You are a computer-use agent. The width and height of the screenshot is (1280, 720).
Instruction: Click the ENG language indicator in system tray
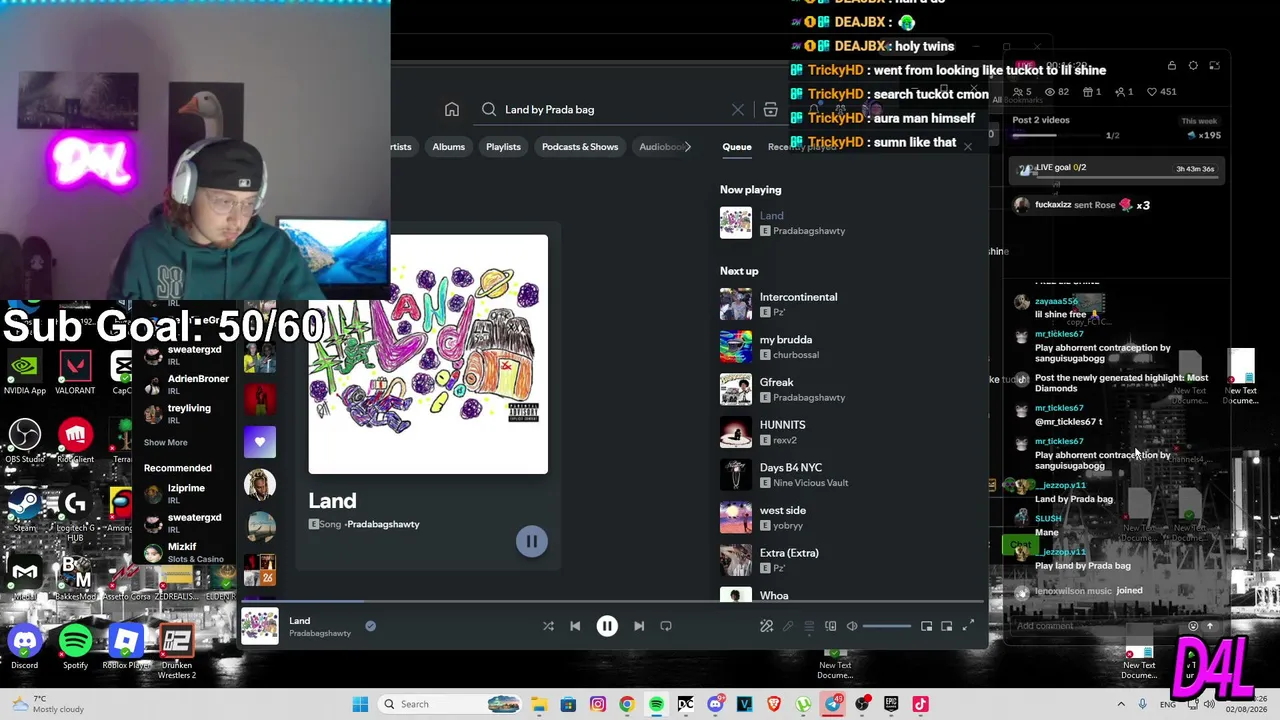[1168, 704]
